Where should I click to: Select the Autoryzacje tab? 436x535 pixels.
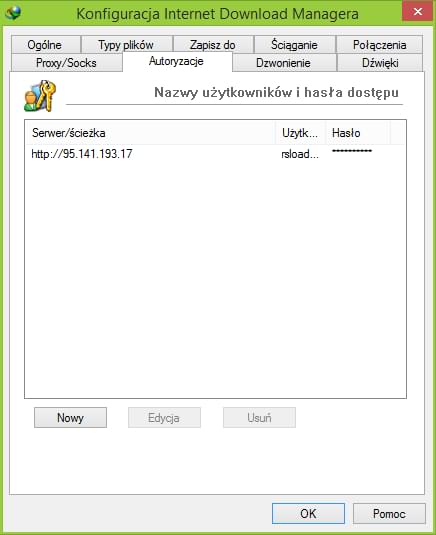[177, 61]
